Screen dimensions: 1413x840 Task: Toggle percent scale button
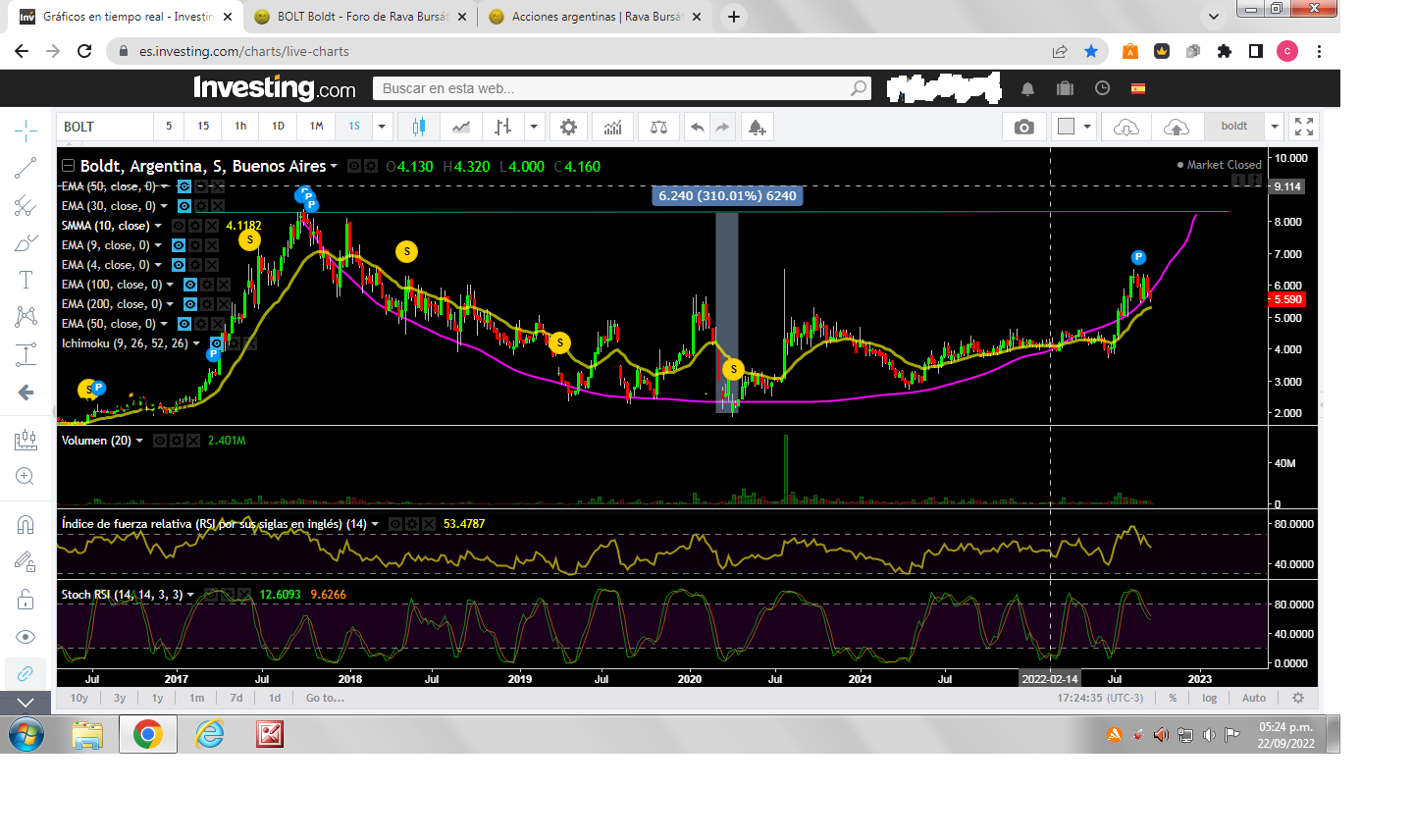pos(1173,698)
